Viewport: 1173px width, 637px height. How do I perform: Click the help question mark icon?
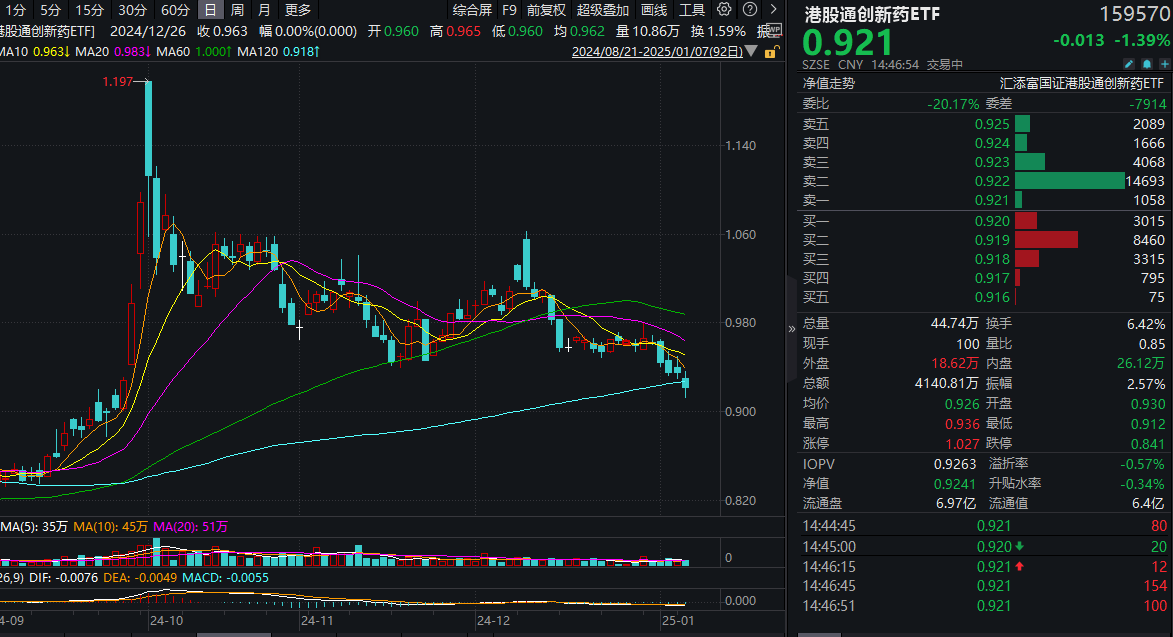(748, 10)
